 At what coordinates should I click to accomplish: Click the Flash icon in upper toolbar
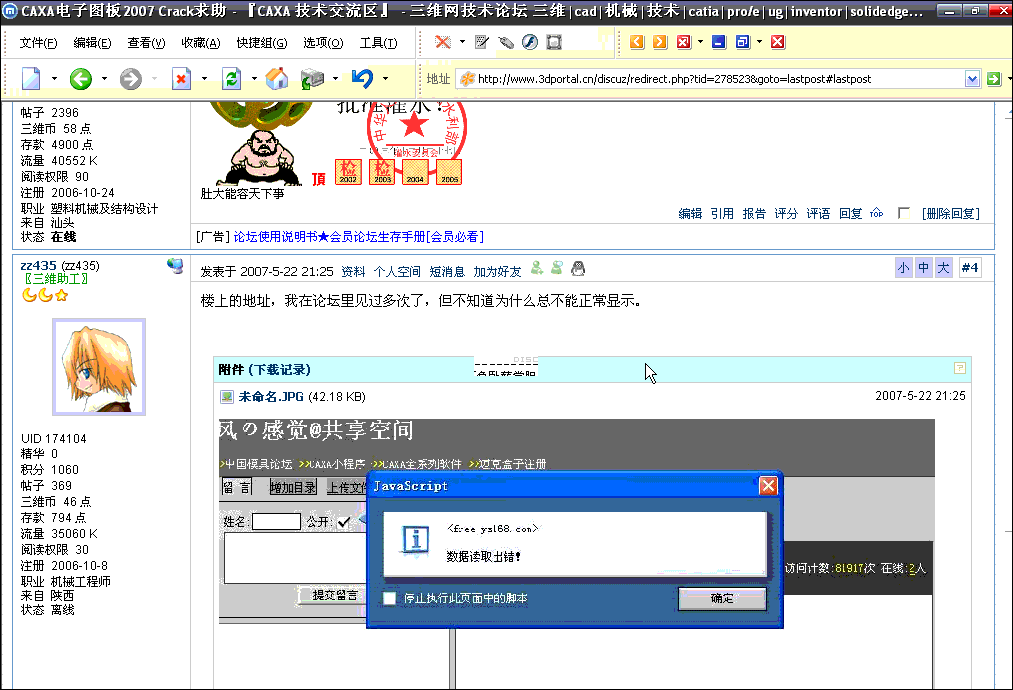[530, 42]
